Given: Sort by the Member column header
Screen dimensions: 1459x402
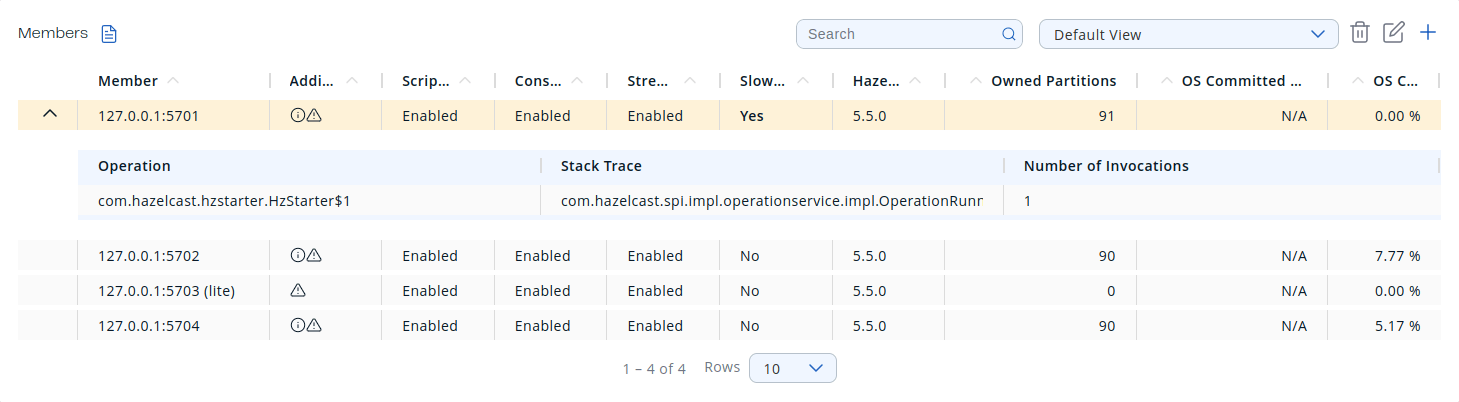Looking at the screenshot, I should click(128, 81).
